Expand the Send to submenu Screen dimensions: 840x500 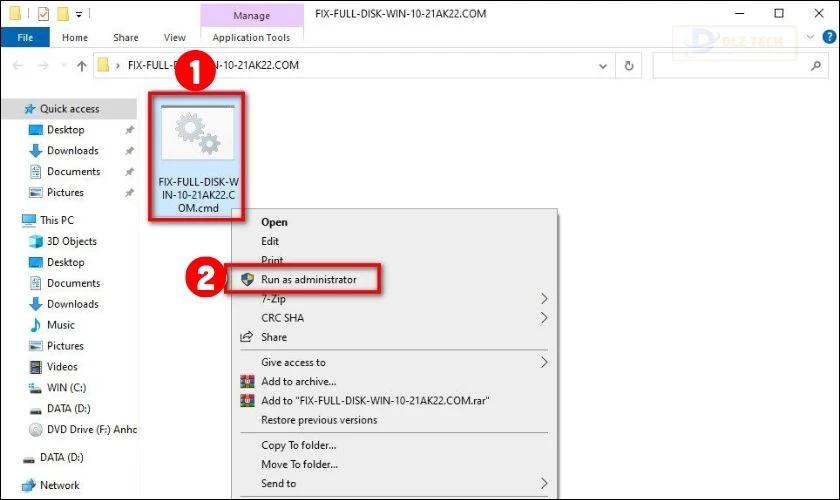(279, 483)
